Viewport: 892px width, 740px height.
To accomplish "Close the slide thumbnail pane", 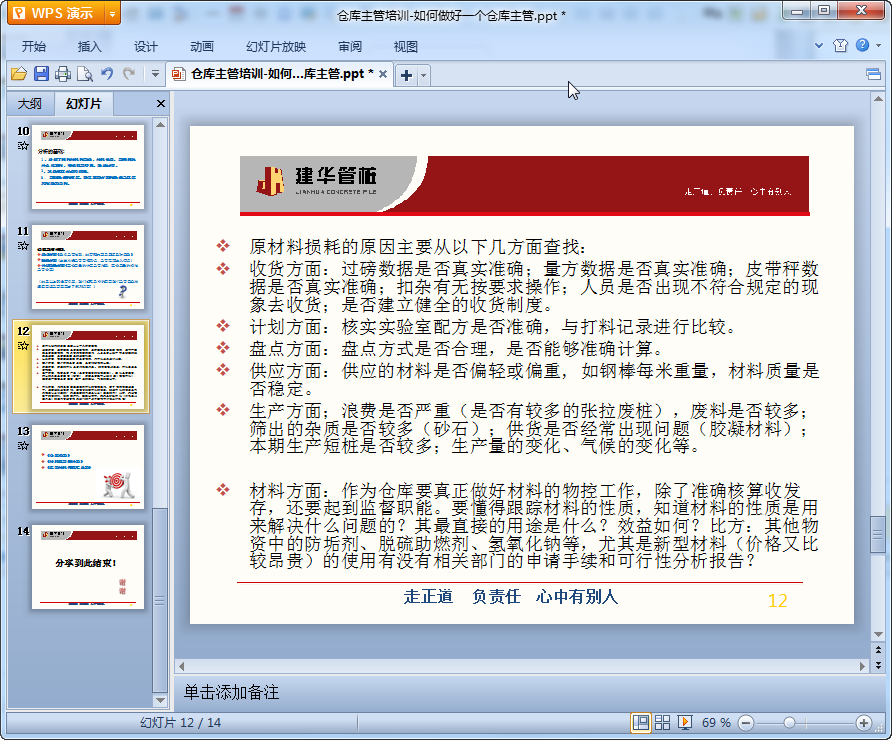I will click(160, 104).
